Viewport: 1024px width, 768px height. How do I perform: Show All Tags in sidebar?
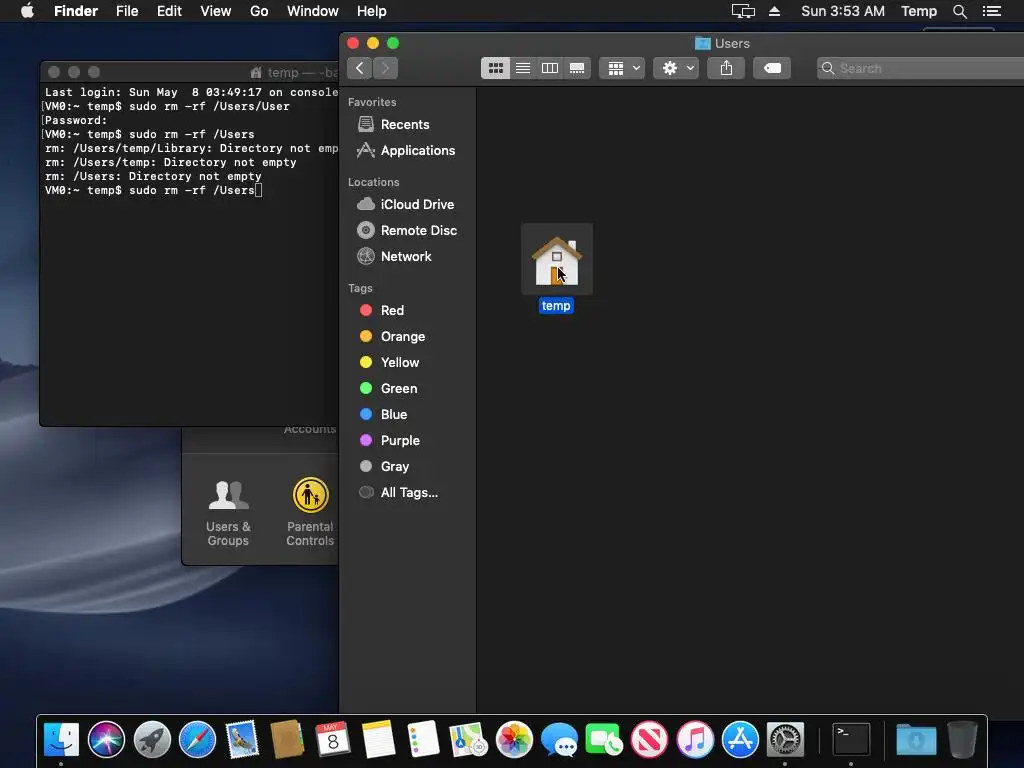click(398, 492)
